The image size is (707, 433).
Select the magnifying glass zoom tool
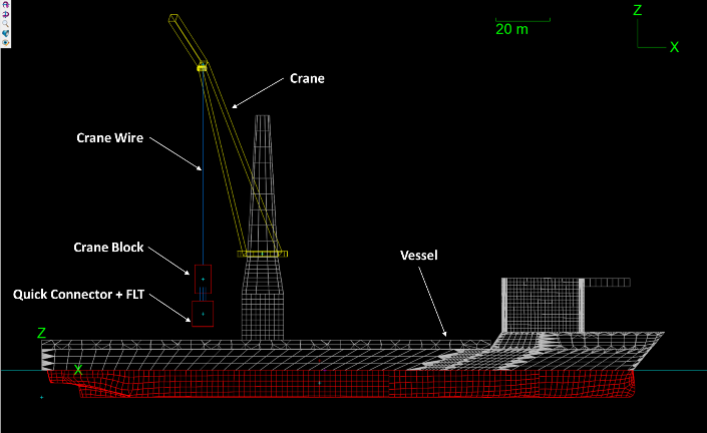pyautogui.click(x=5, y=23)
